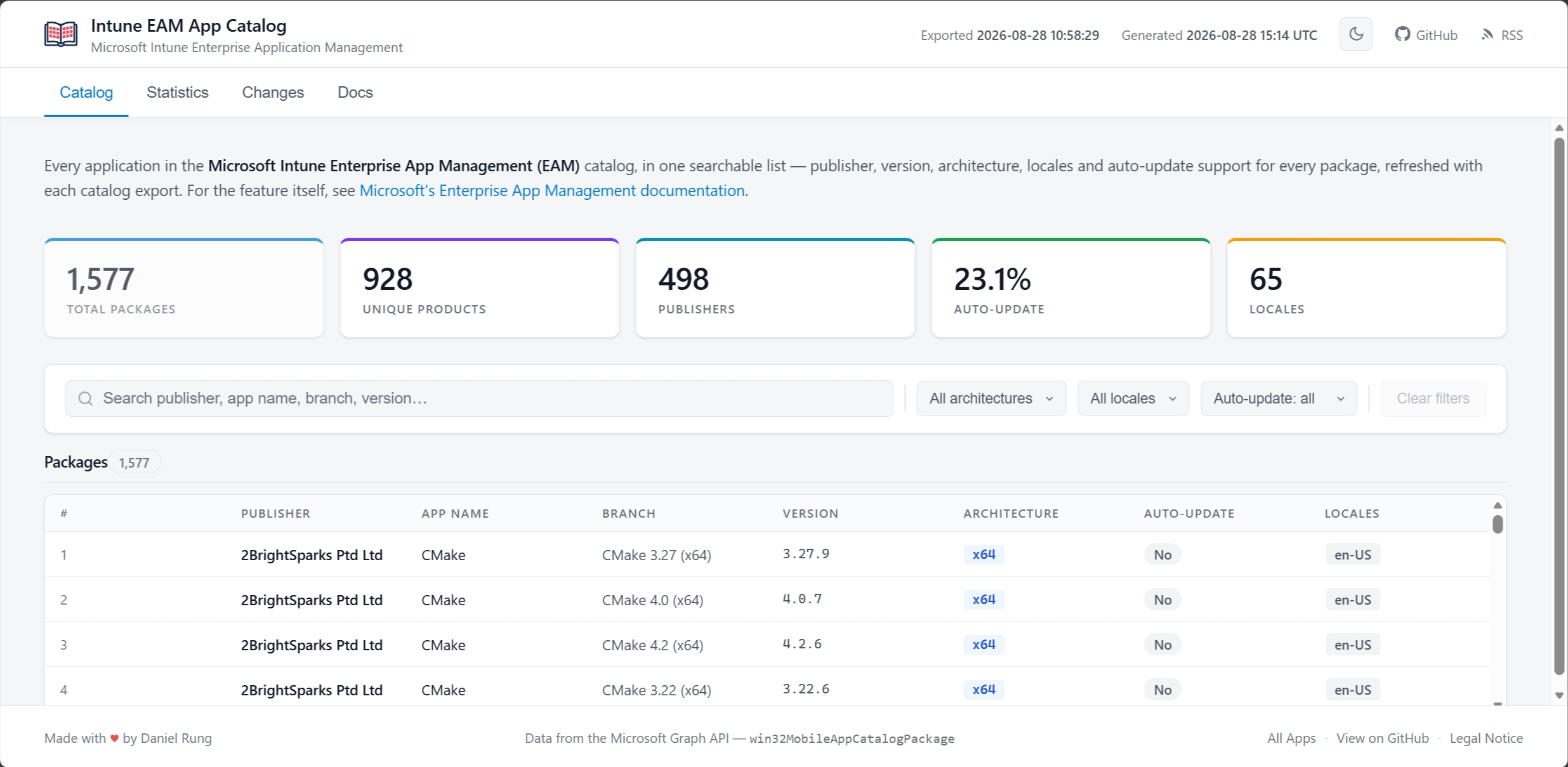Click the packages table scrollbar thumb
Screen dimensions: 1568x767
1498,525
